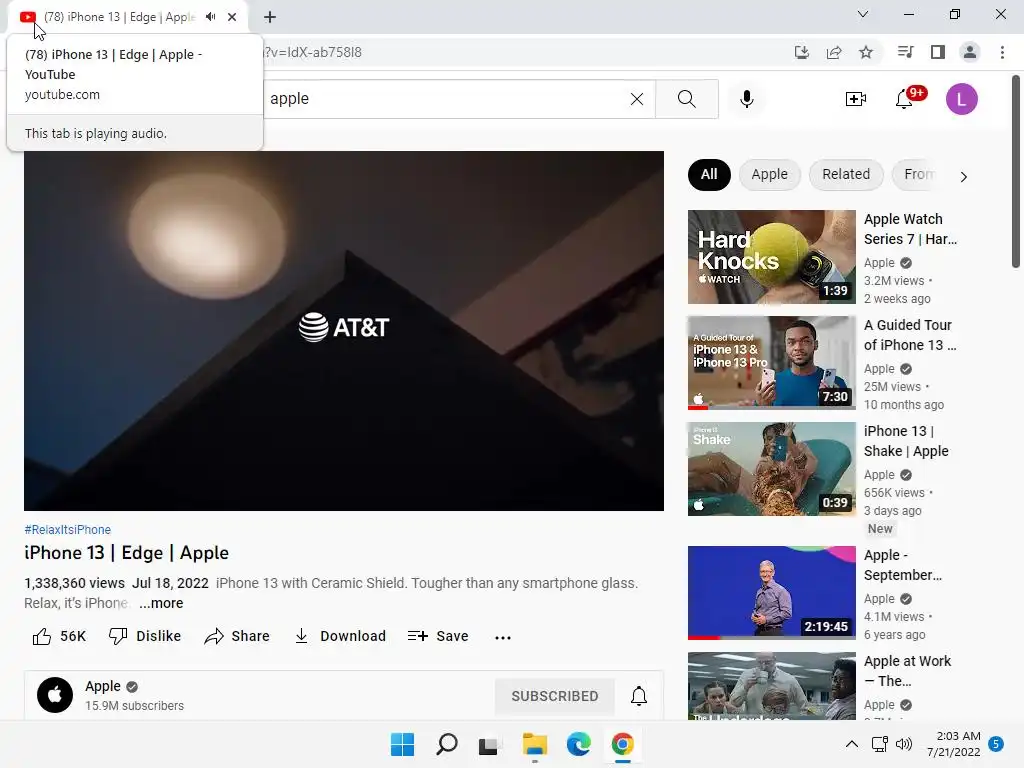
Task: Click the SUBSCRIBED button
Action: [554, 696]
